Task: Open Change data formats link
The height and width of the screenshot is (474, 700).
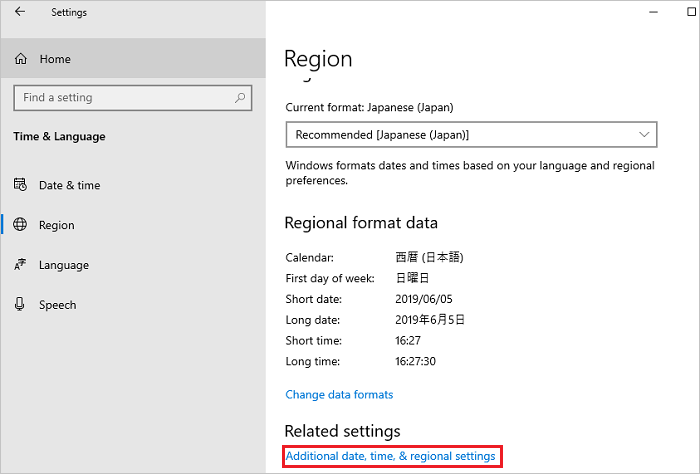Action: coord(339,395)
